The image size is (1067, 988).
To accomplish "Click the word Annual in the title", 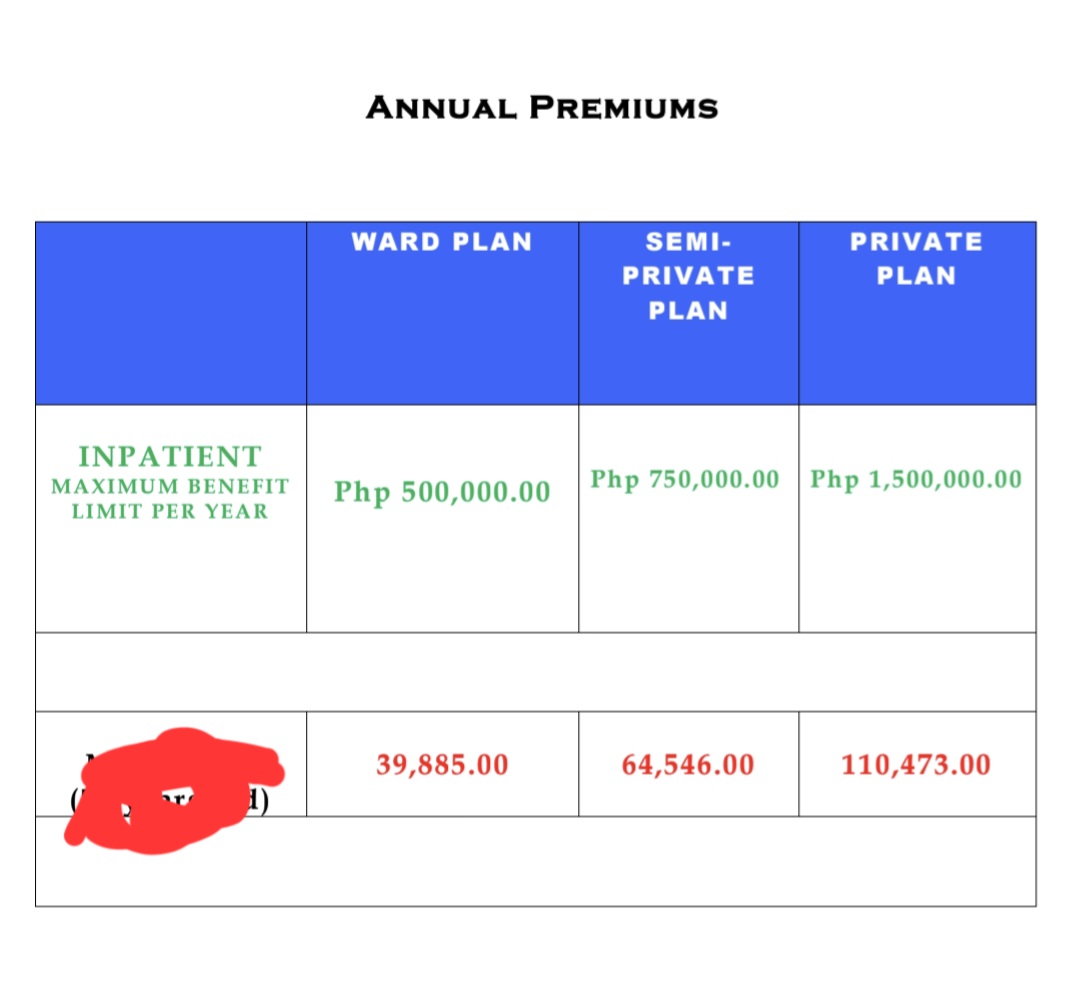I will click(x=442, y=107).
